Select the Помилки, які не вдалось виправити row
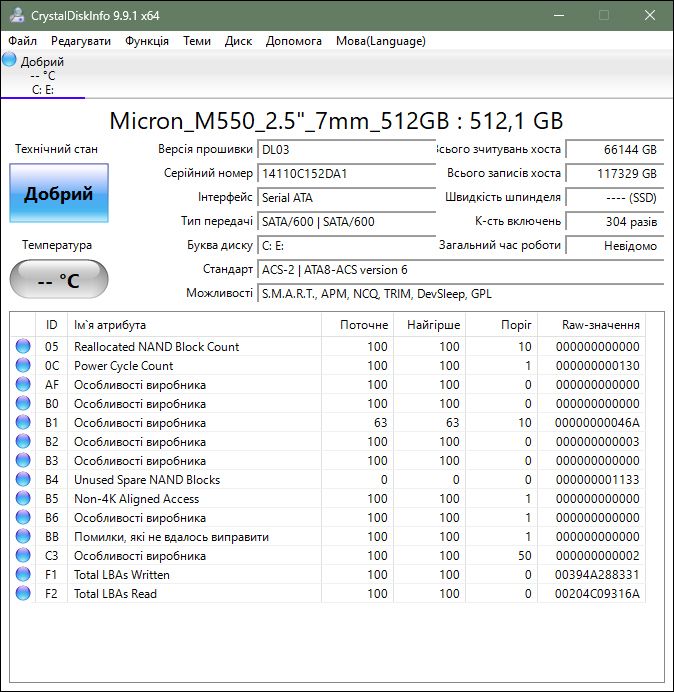 pyautogui.click(x=328, y=536)
